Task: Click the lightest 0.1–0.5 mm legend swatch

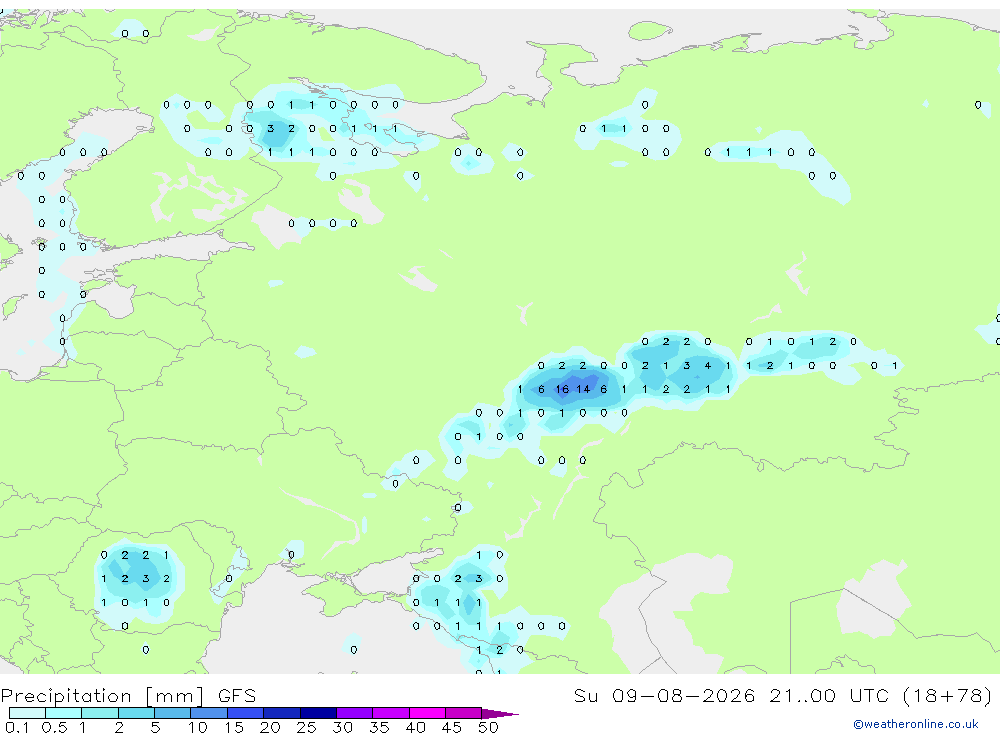Action: click(x=27, y=713)
